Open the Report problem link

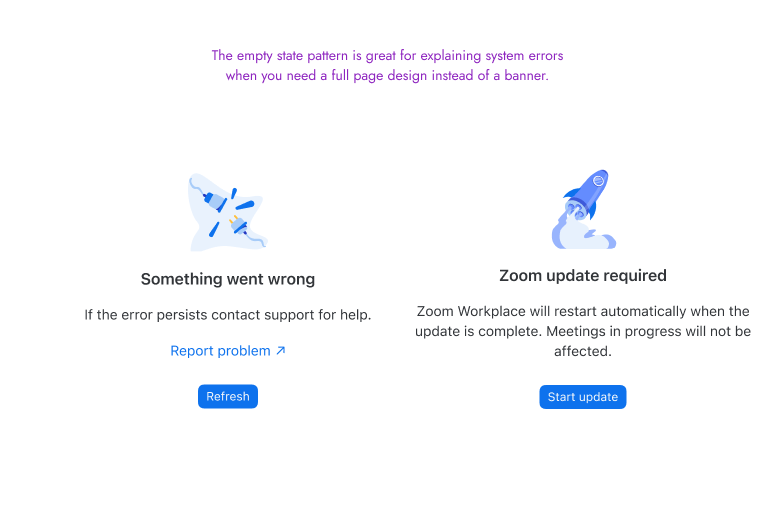(x=220, y=351)
